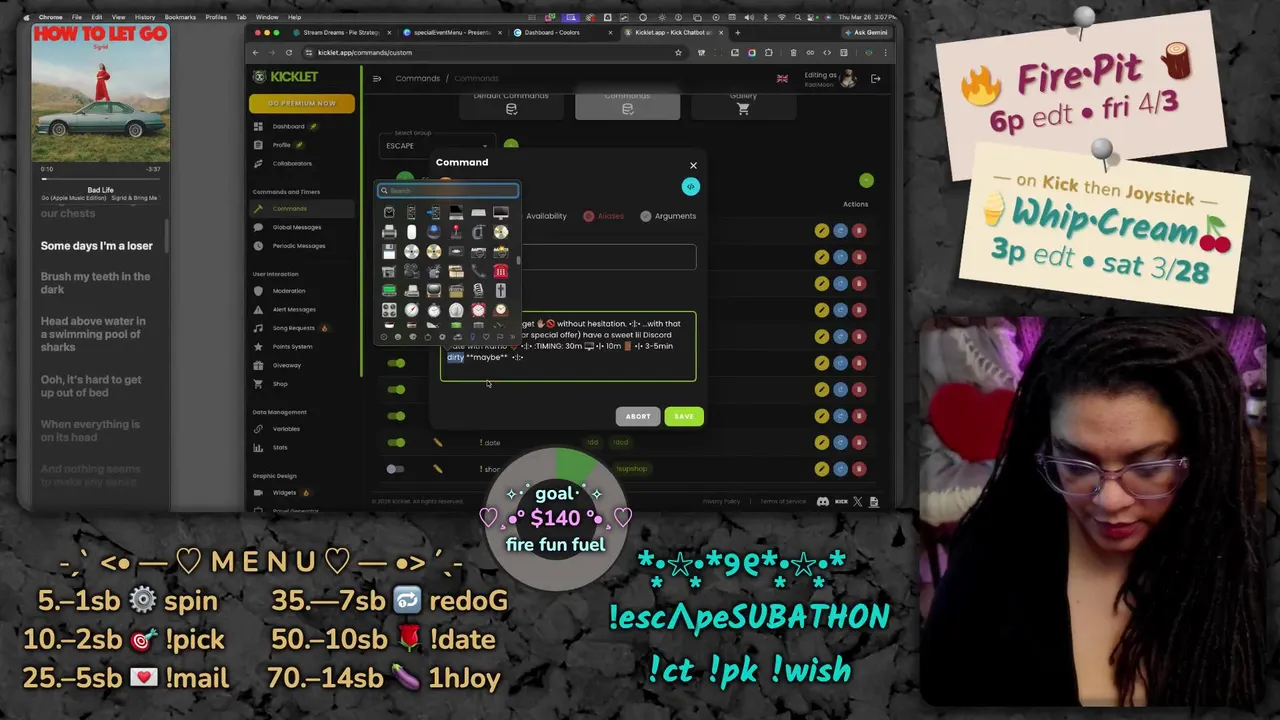The height and width of the screenshot is (720, 1280).
Task: Click the SAVE button
Action: tap(684, 416)
